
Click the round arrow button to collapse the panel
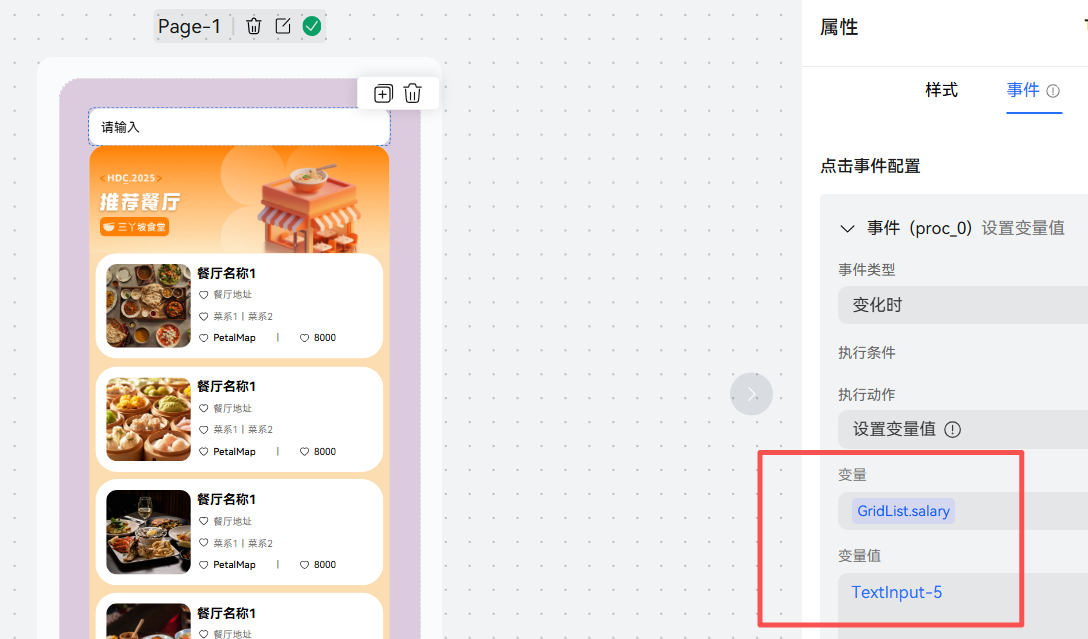(x=752, y=394)
